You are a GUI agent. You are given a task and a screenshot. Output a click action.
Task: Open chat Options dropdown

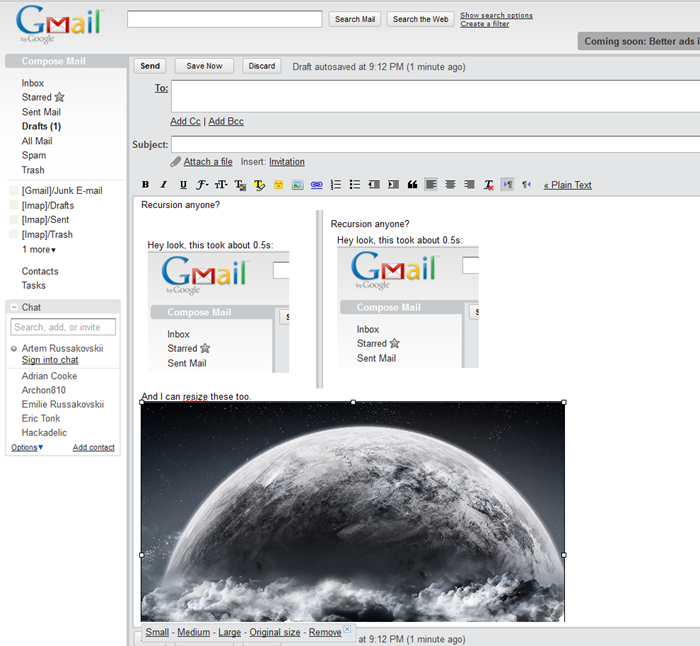(x=27, y=447)
